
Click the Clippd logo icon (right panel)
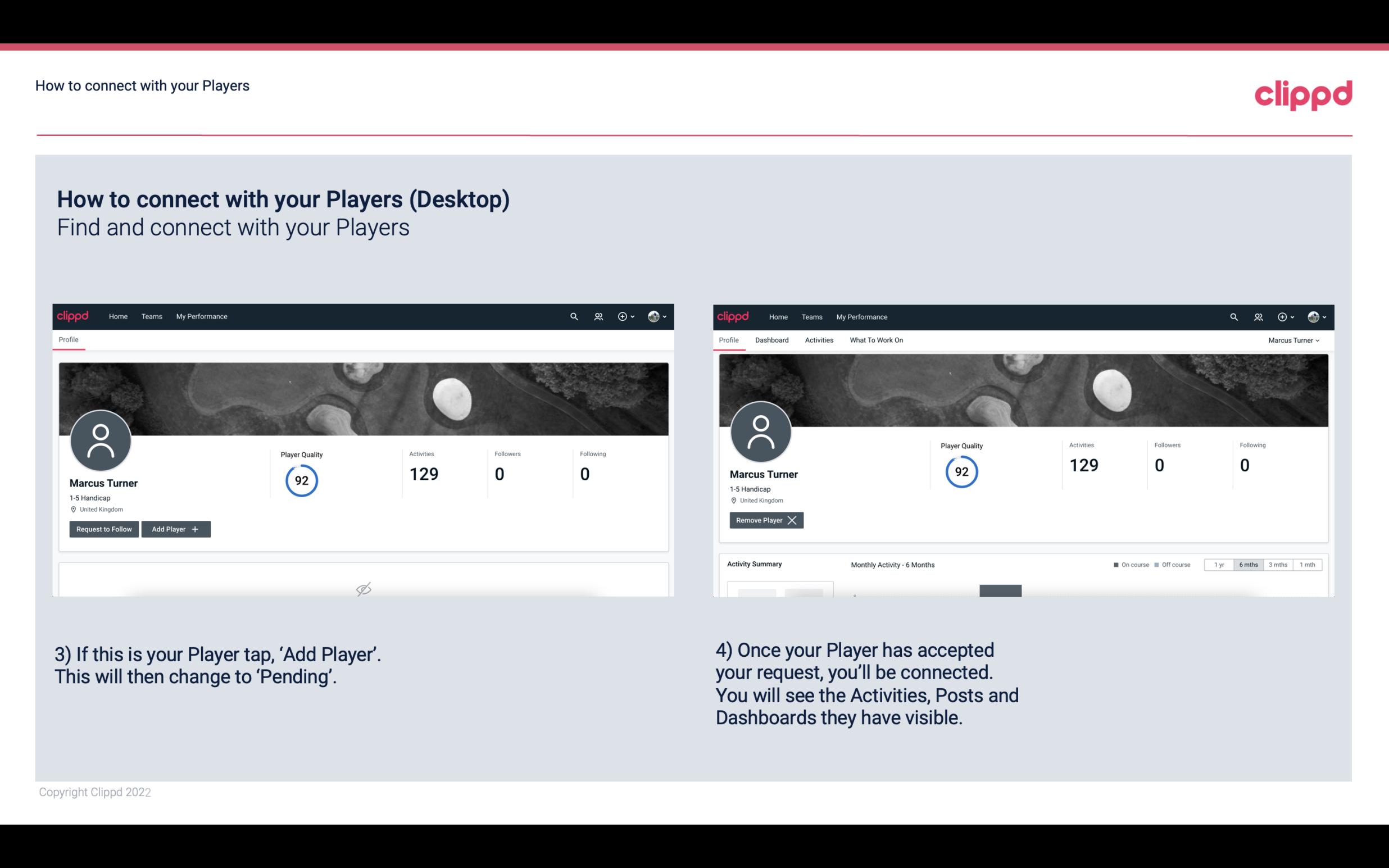[734, 316]
